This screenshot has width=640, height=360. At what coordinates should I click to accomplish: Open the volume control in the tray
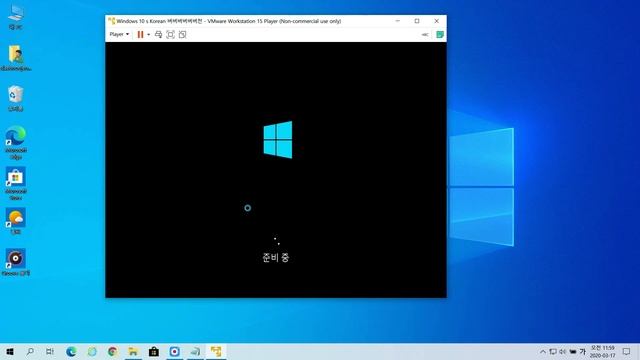562,351
